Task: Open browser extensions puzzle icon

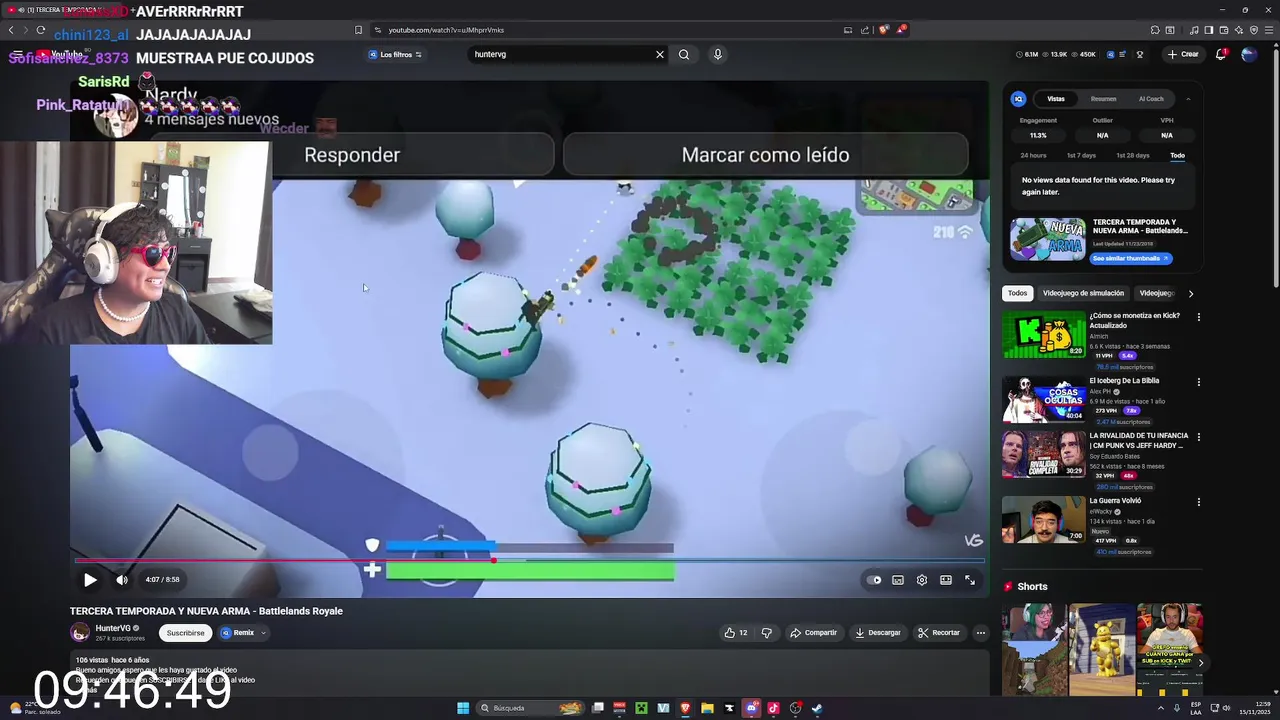Action: click(1155, 30)
